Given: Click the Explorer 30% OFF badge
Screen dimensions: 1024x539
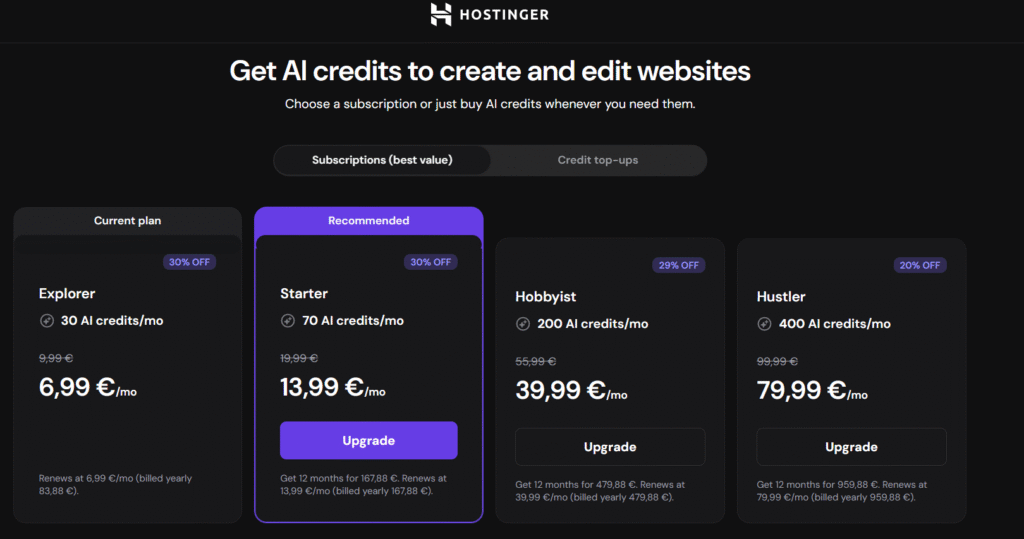Looking at the screenshot, I should point(191,262).
